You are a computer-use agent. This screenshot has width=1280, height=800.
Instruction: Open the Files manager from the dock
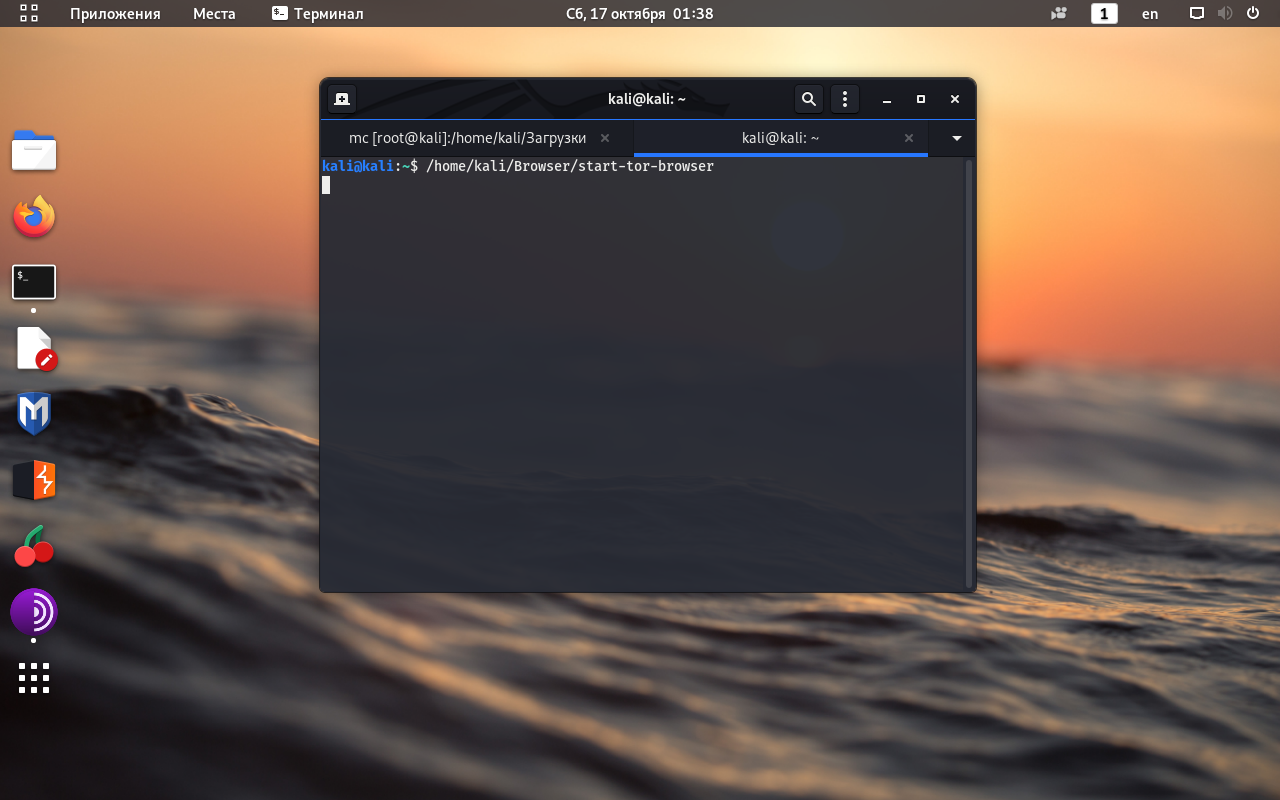[34, 151]
